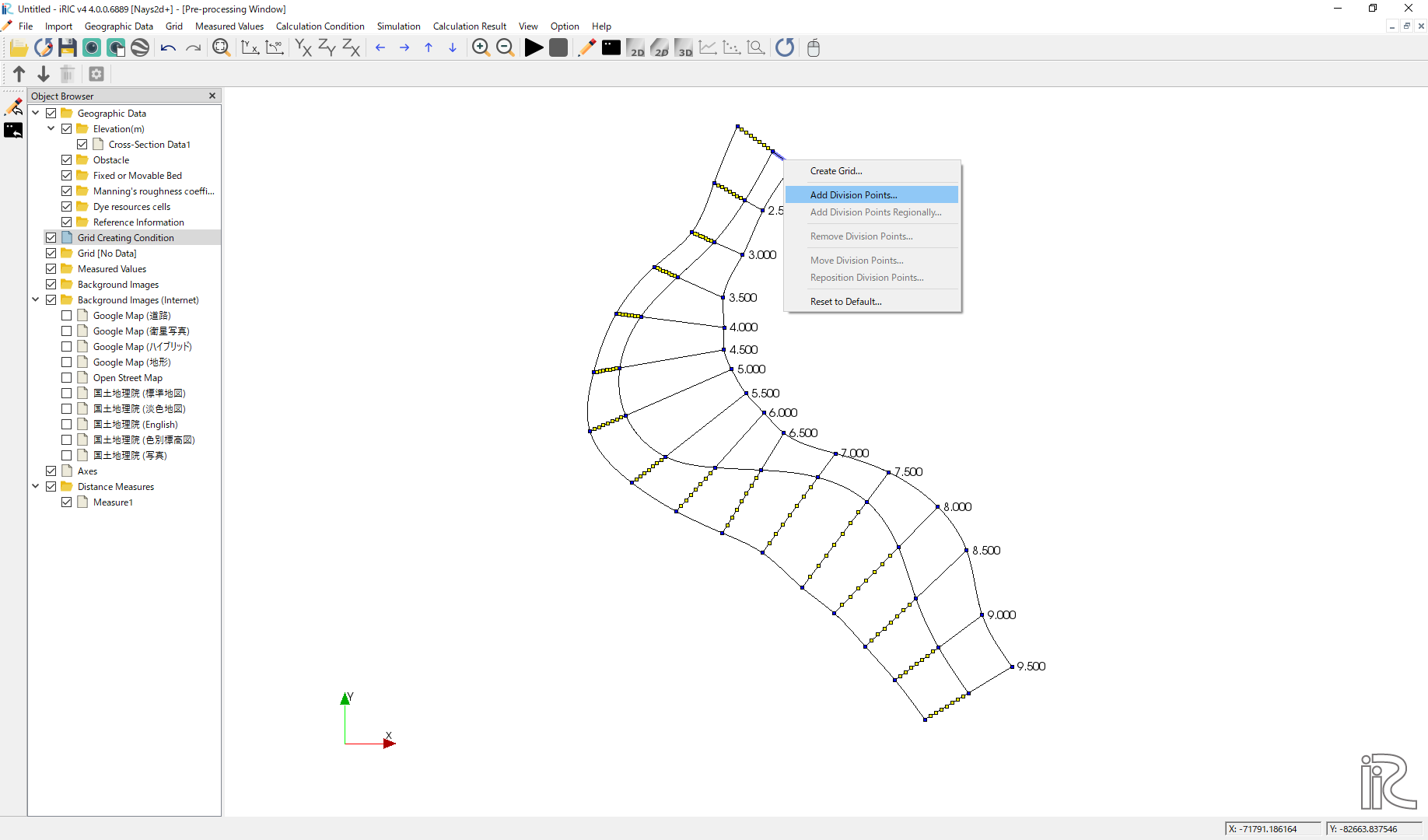Uncheck the Geographic Data checkbox
Screen dimensions: 1428x840
tap(51, 114)
